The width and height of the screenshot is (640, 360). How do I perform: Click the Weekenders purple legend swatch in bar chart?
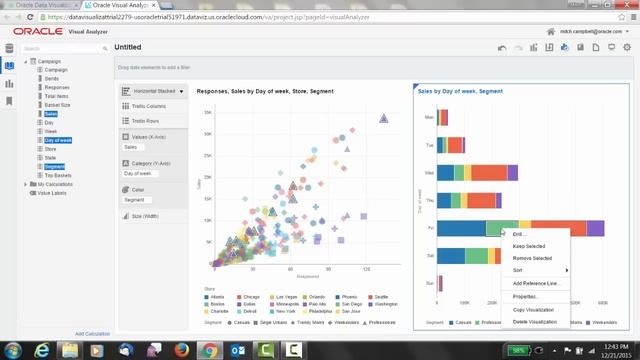pyautogui.click(x=588, y=322)
